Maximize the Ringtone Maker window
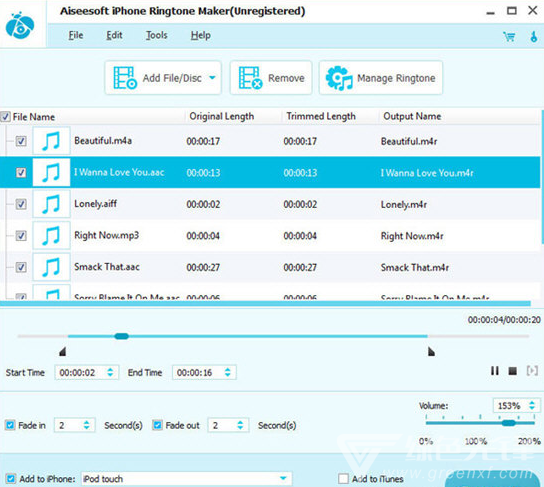This screenshot has width=544, height=487. [512, 11]
